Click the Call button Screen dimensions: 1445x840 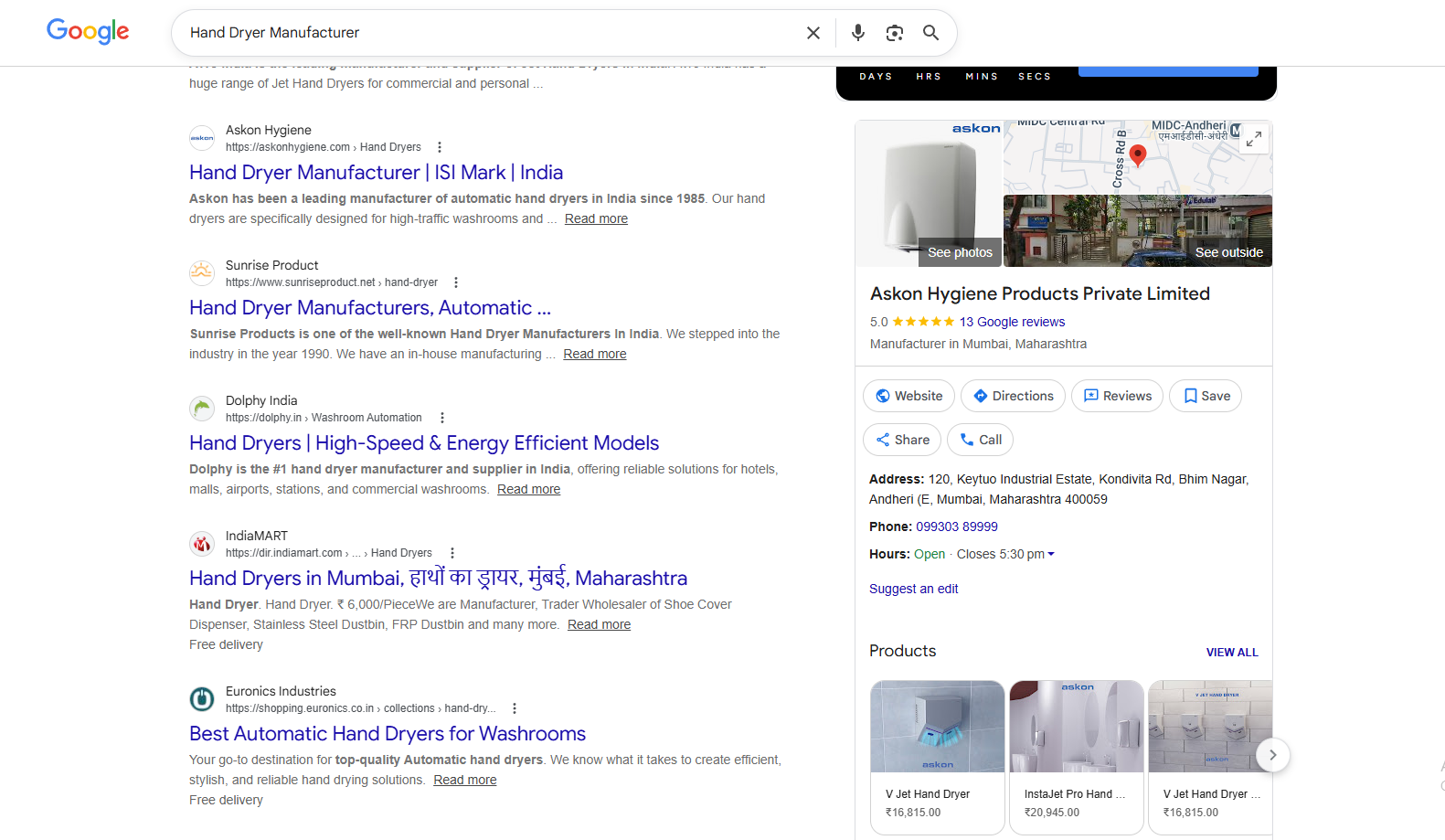(980, 440)
